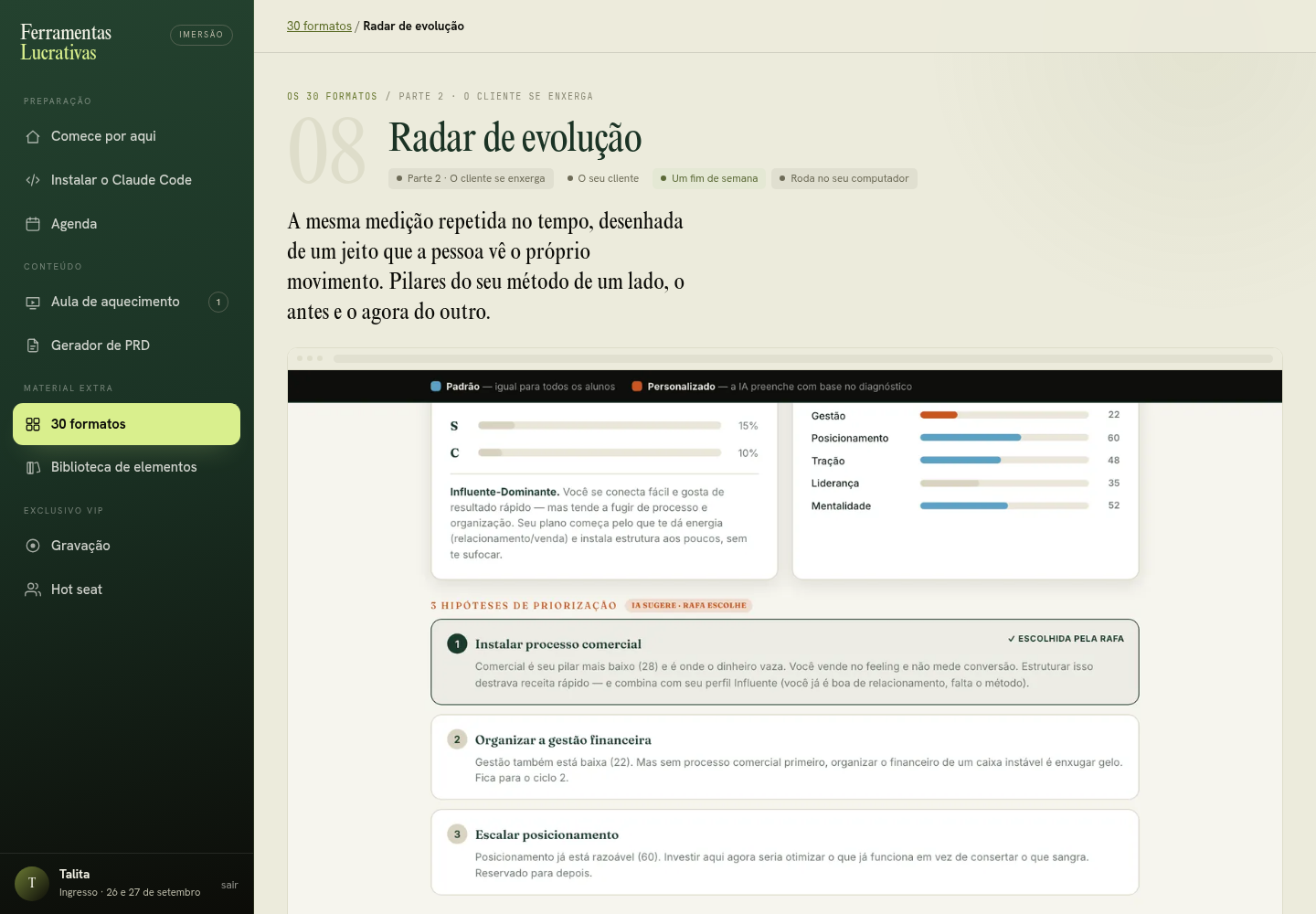Select the Instalar processo comercial hypothesis card
Screen dimensions: 1316x914
click(785, 662)
